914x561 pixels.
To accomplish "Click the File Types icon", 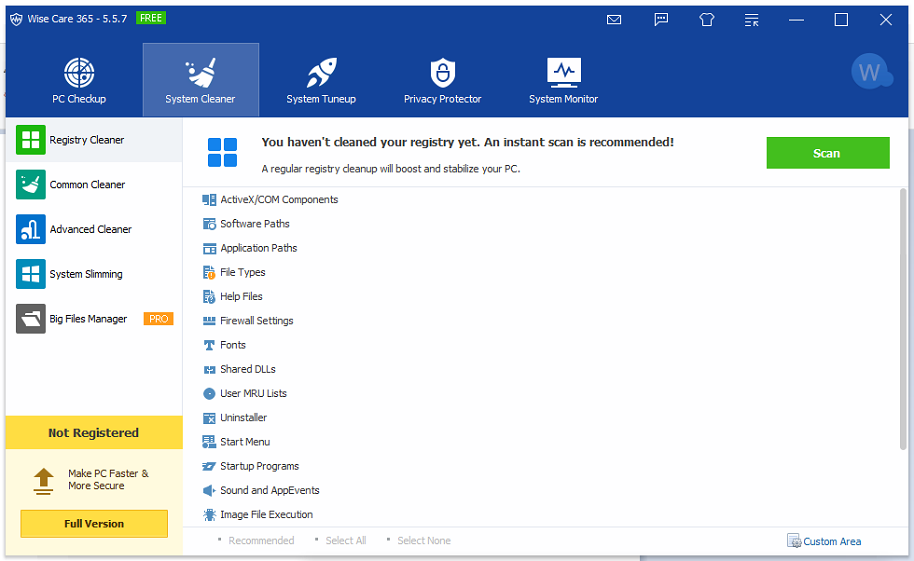I will [x=209, y=272].
